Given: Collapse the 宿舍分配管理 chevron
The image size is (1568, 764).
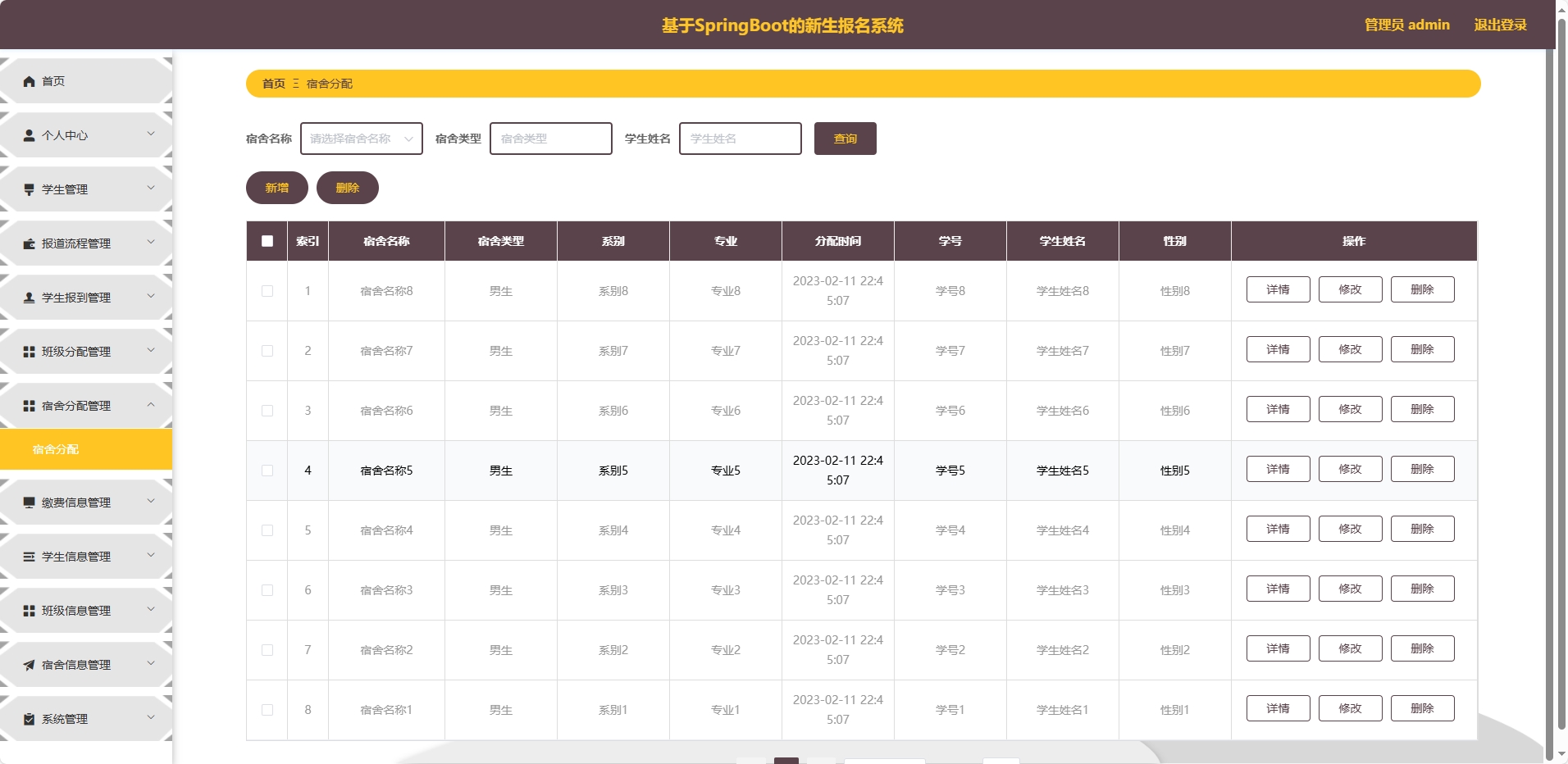Looking at the screenshot, I should [151, 404].
